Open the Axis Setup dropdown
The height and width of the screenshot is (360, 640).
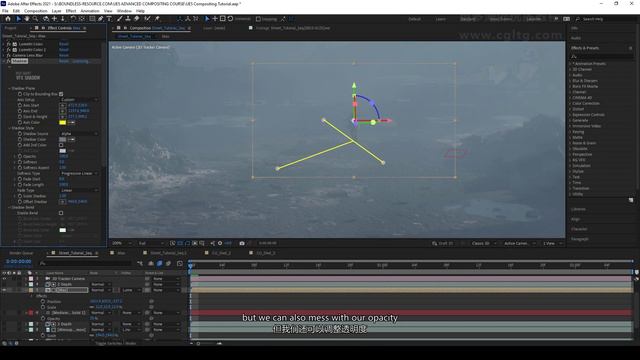click(x=79, y=100)
